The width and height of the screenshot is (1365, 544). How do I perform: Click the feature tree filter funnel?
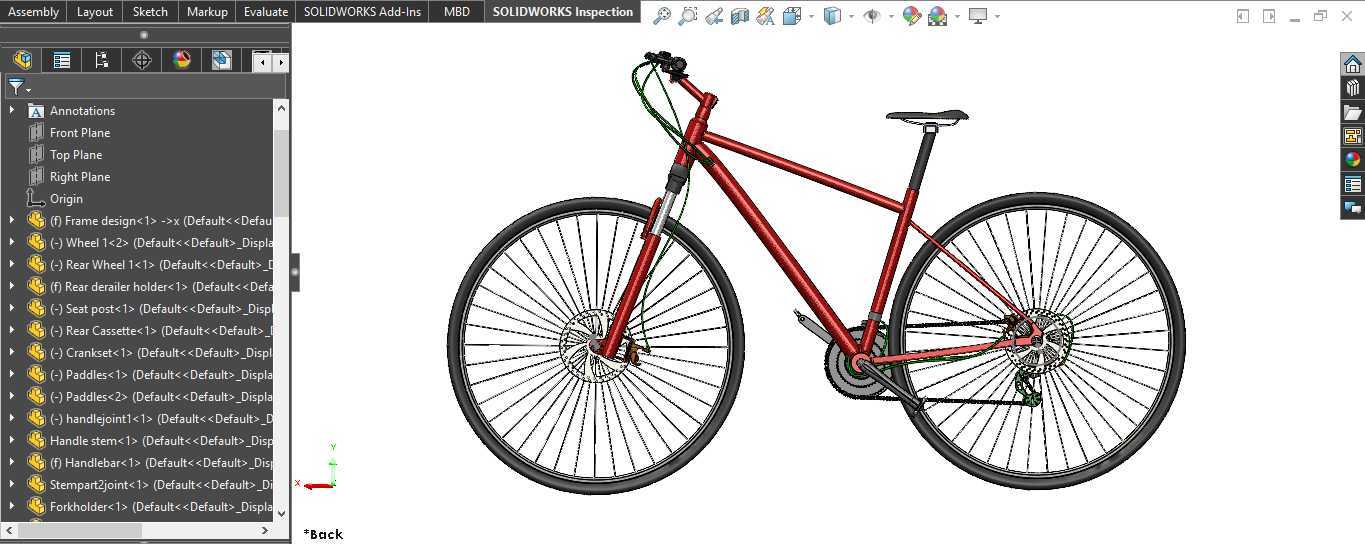[16, 87]
